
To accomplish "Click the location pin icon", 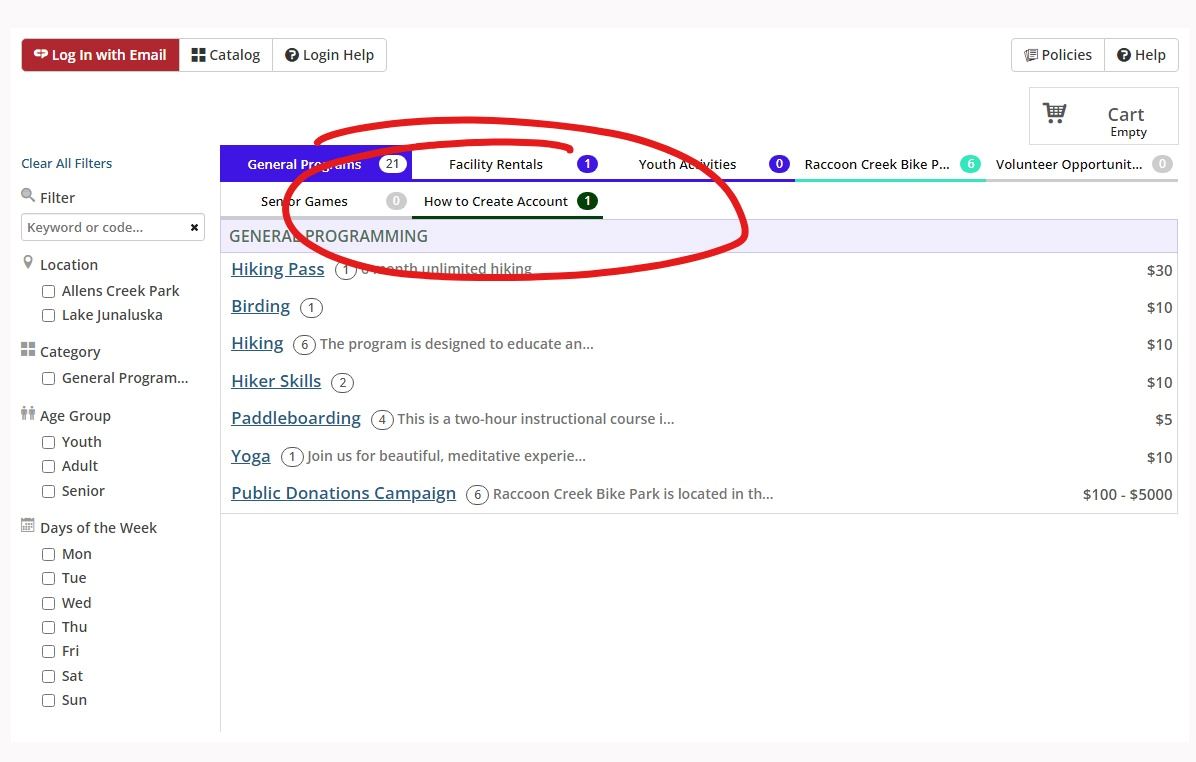I will point(30,263).
